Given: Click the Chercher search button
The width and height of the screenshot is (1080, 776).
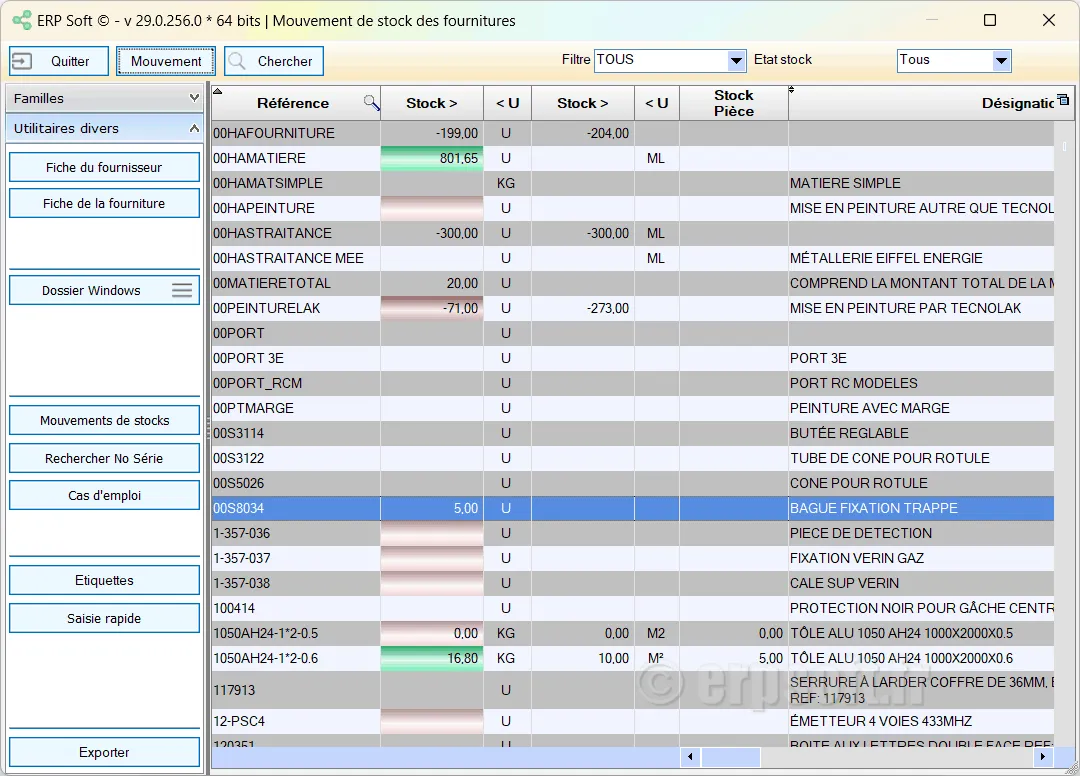Looking at the screenshot, I should [x=274, y=61].
